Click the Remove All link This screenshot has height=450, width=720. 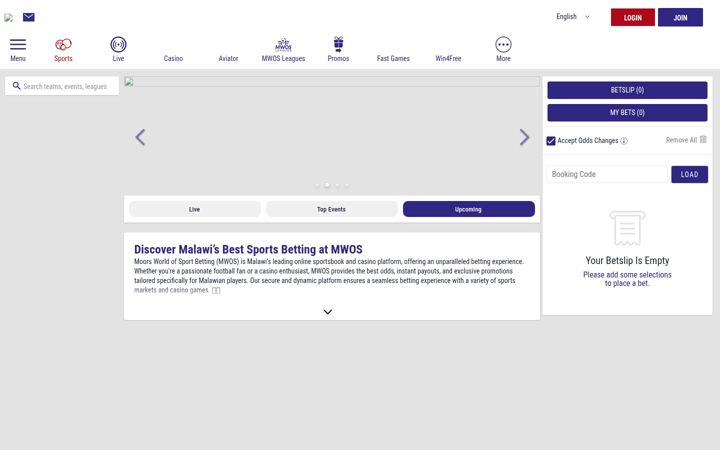[x=681, y=140]
